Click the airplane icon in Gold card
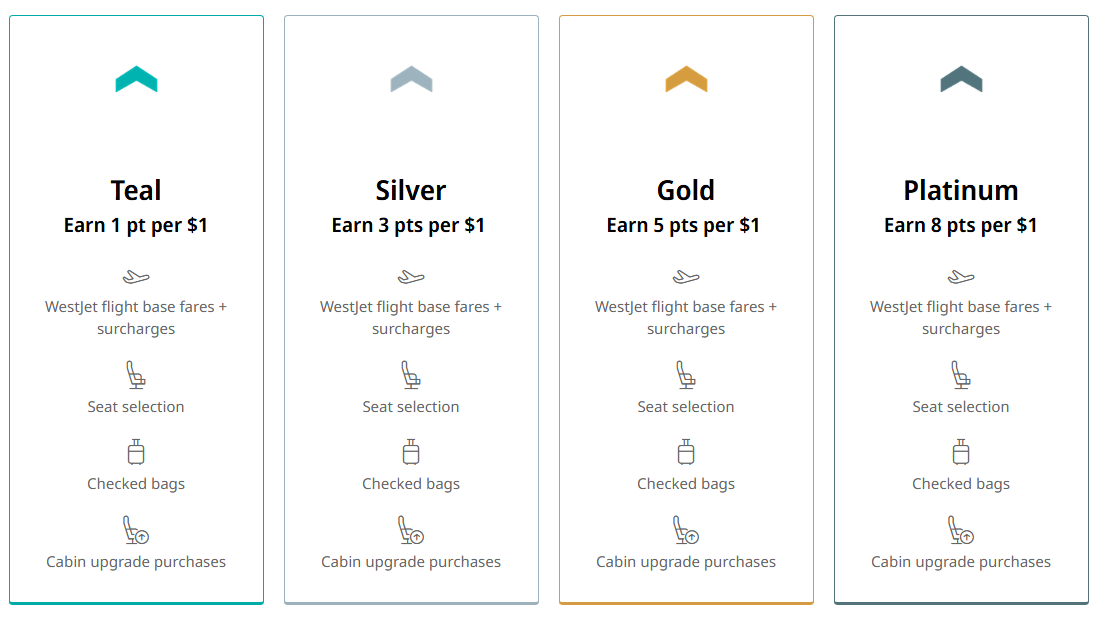 coord(686,277)
